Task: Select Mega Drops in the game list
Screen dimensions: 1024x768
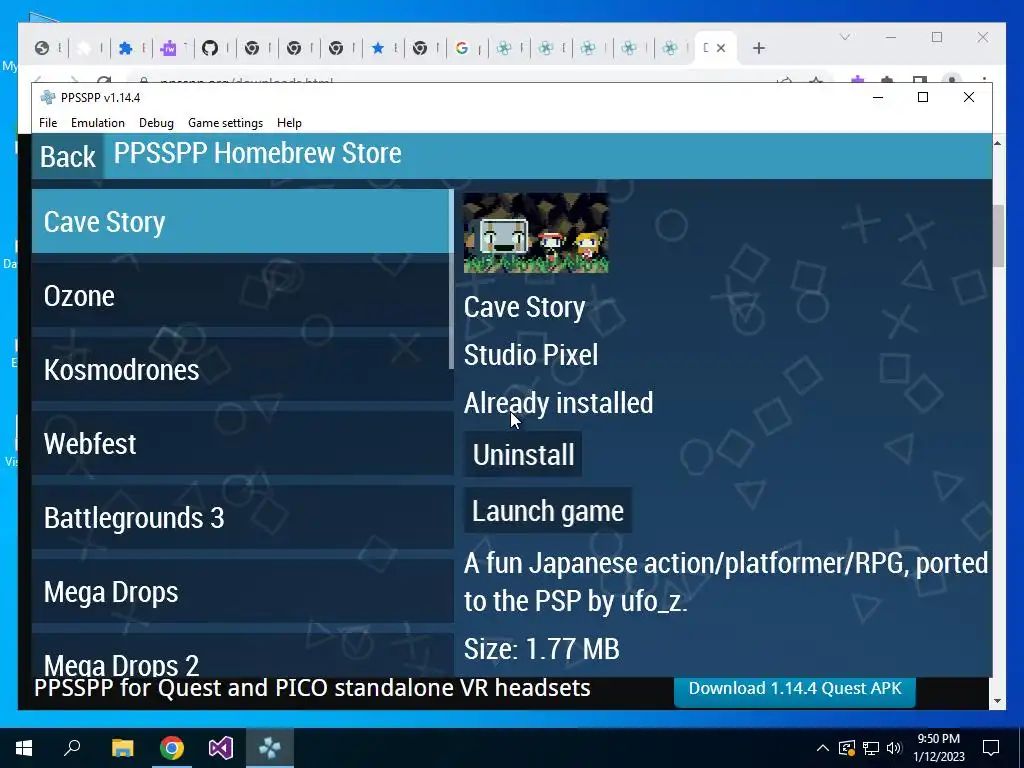Action: 241,591
